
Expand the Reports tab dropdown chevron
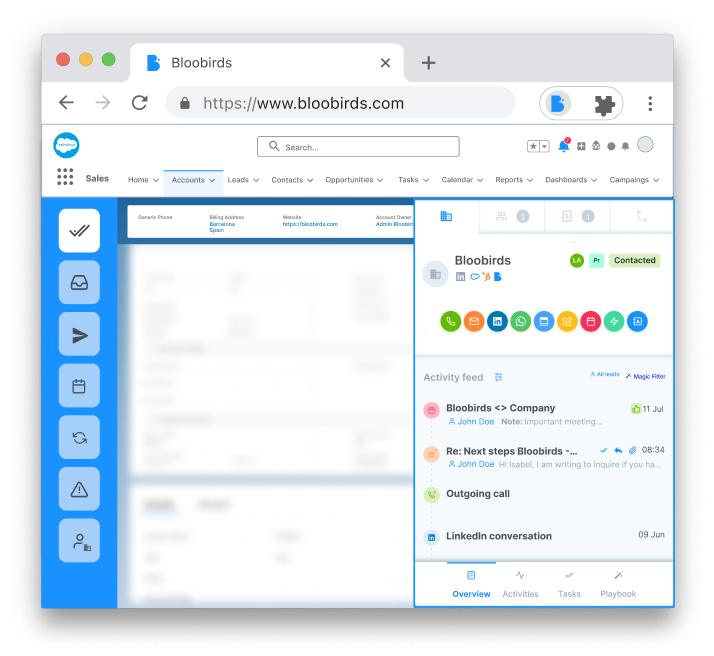click(530, 180)
